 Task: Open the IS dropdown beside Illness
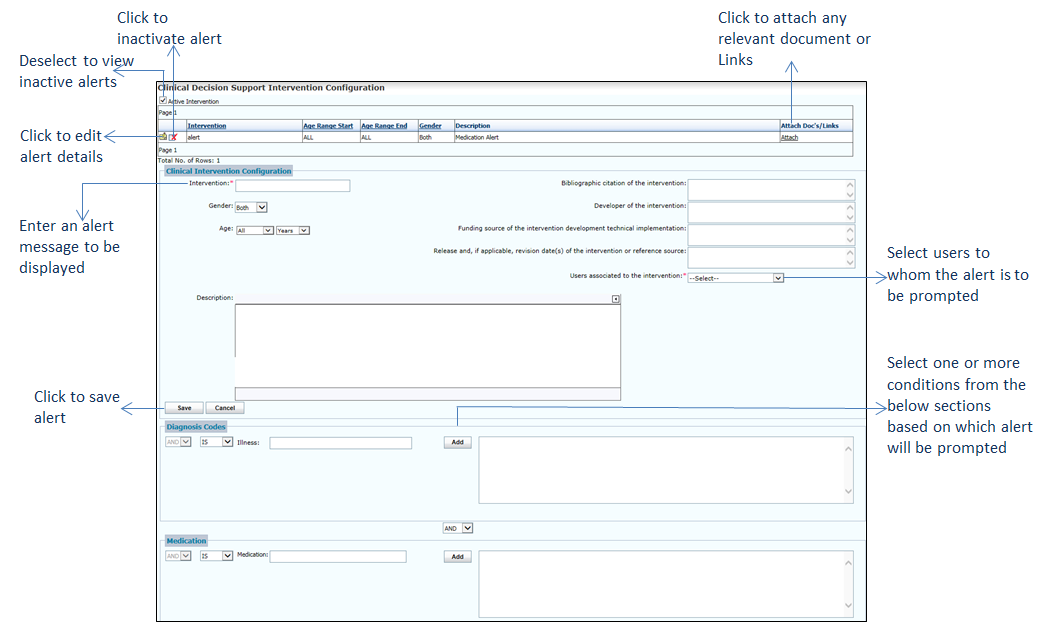tap(216, 442)
